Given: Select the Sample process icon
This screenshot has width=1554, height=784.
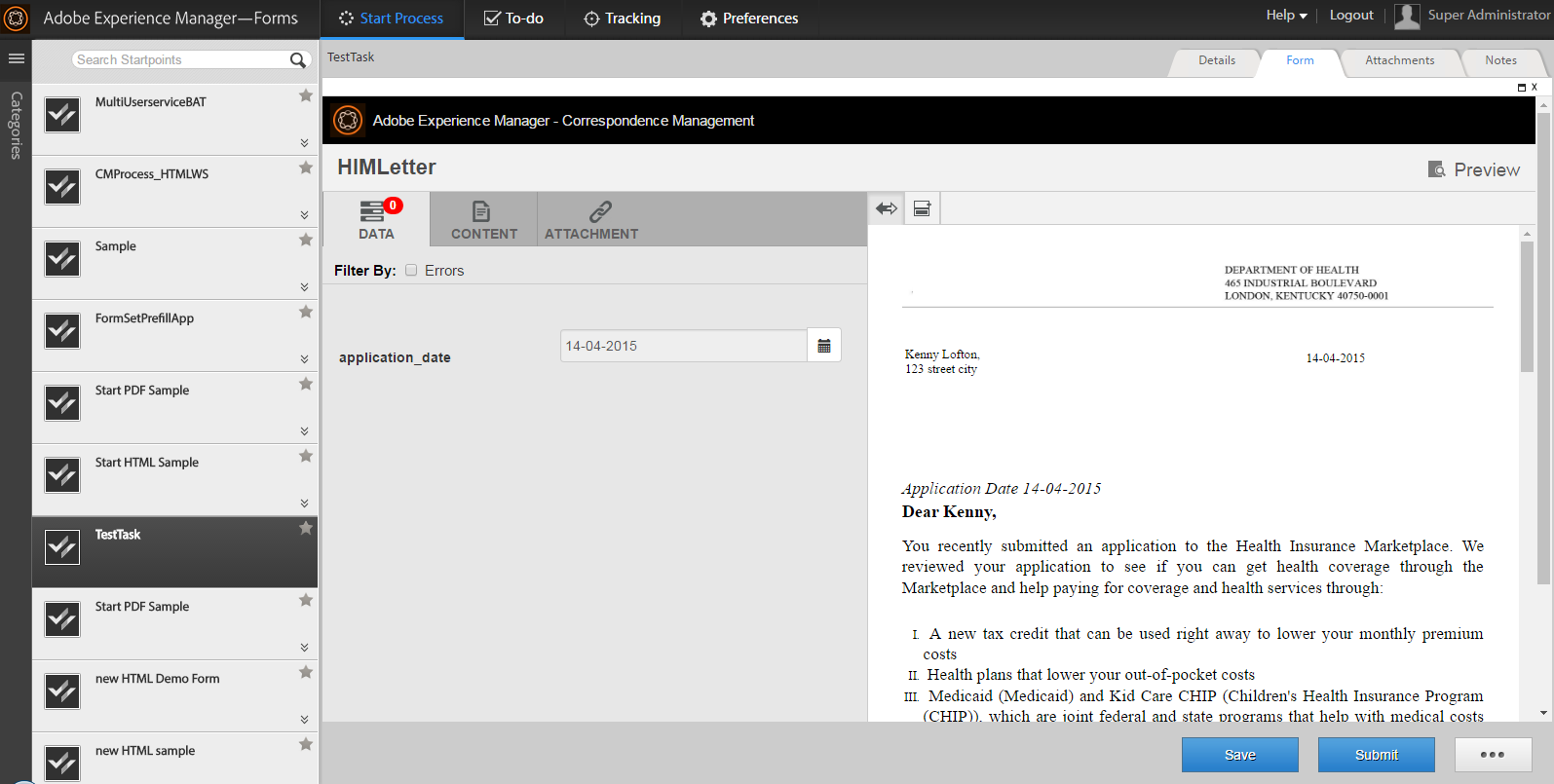Looking at the screenshot, I should click(62, 259).
